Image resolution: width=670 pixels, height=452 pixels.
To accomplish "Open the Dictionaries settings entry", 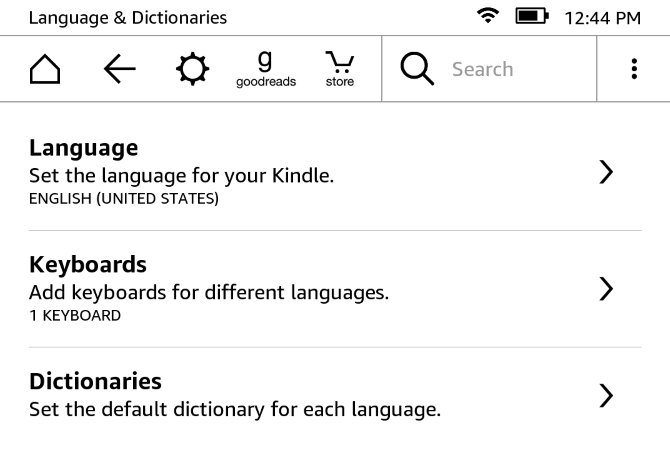I will [x=95, y=381].
